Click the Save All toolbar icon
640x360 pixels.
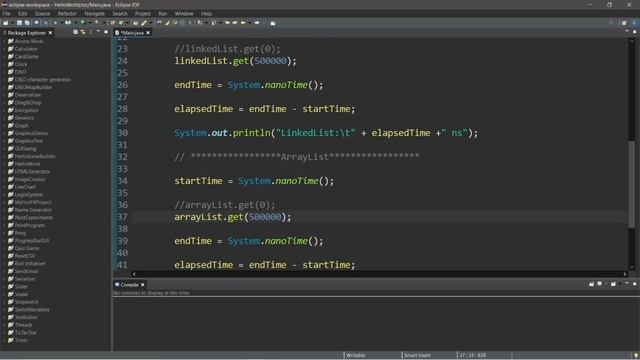point(27,23)
